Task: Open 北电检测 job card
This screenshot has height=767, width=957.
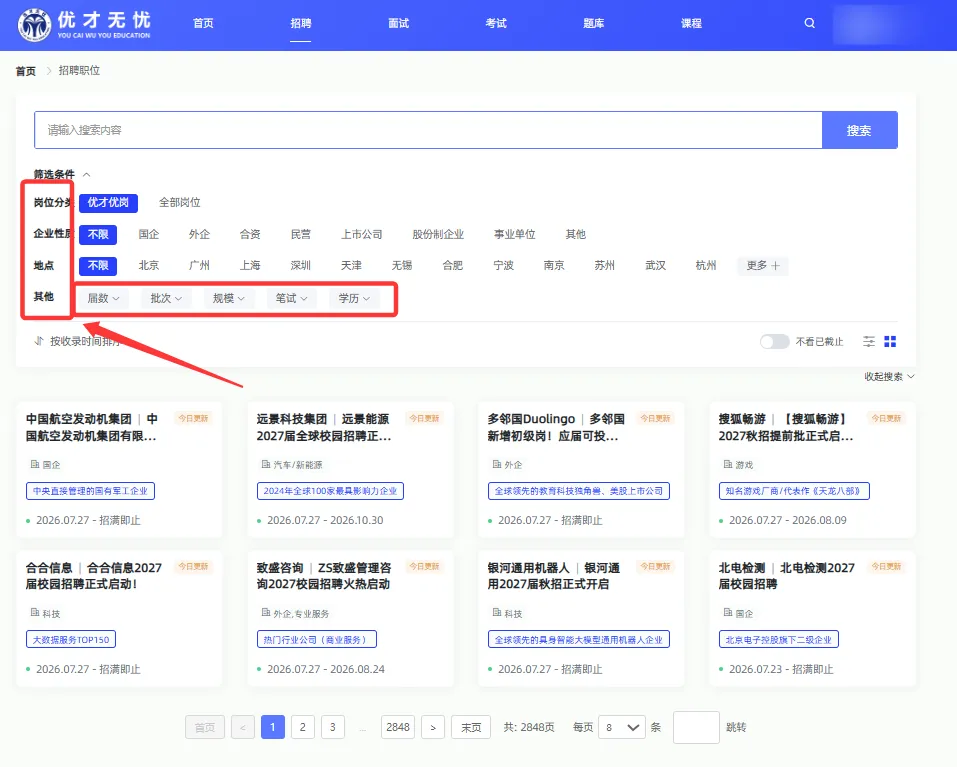Action: point(812,618)
